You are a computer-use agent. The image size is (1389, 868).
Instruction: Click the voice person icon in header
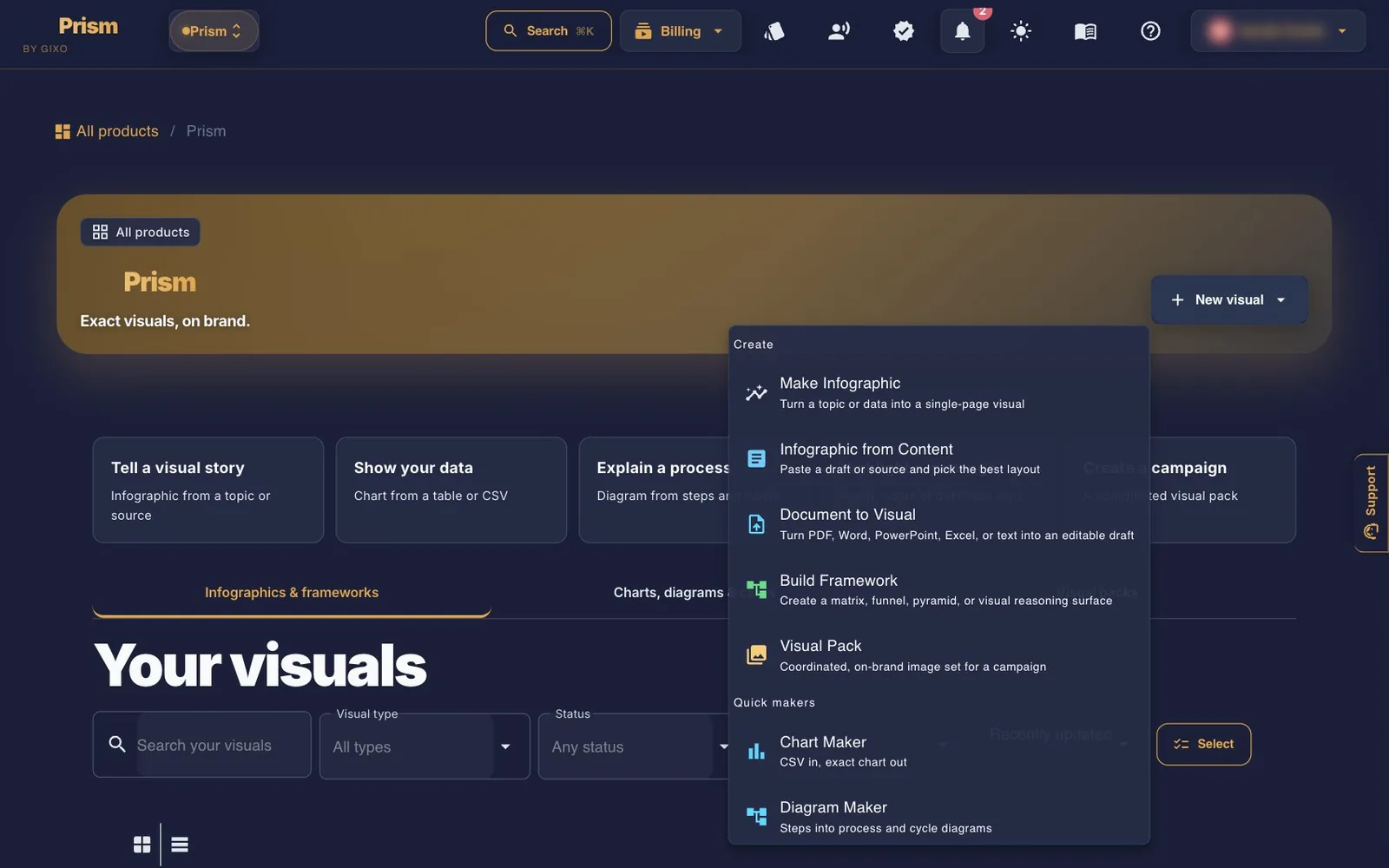839,31
